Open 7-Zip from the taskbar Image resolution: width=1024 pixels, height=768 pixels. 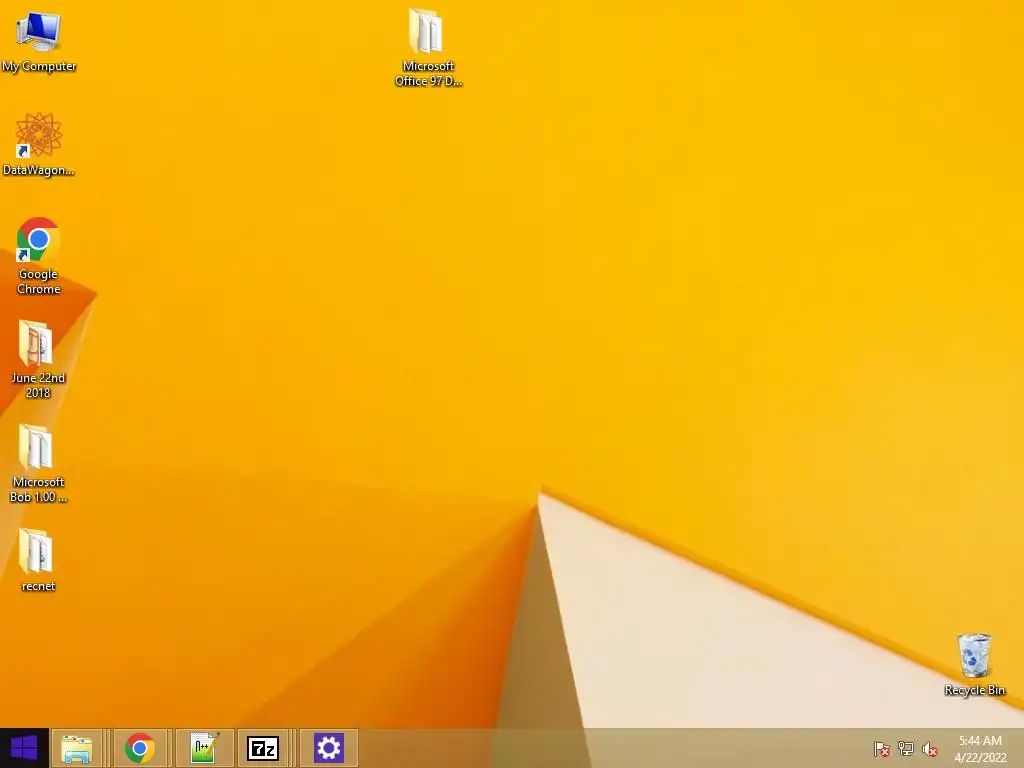coord(263,748)
